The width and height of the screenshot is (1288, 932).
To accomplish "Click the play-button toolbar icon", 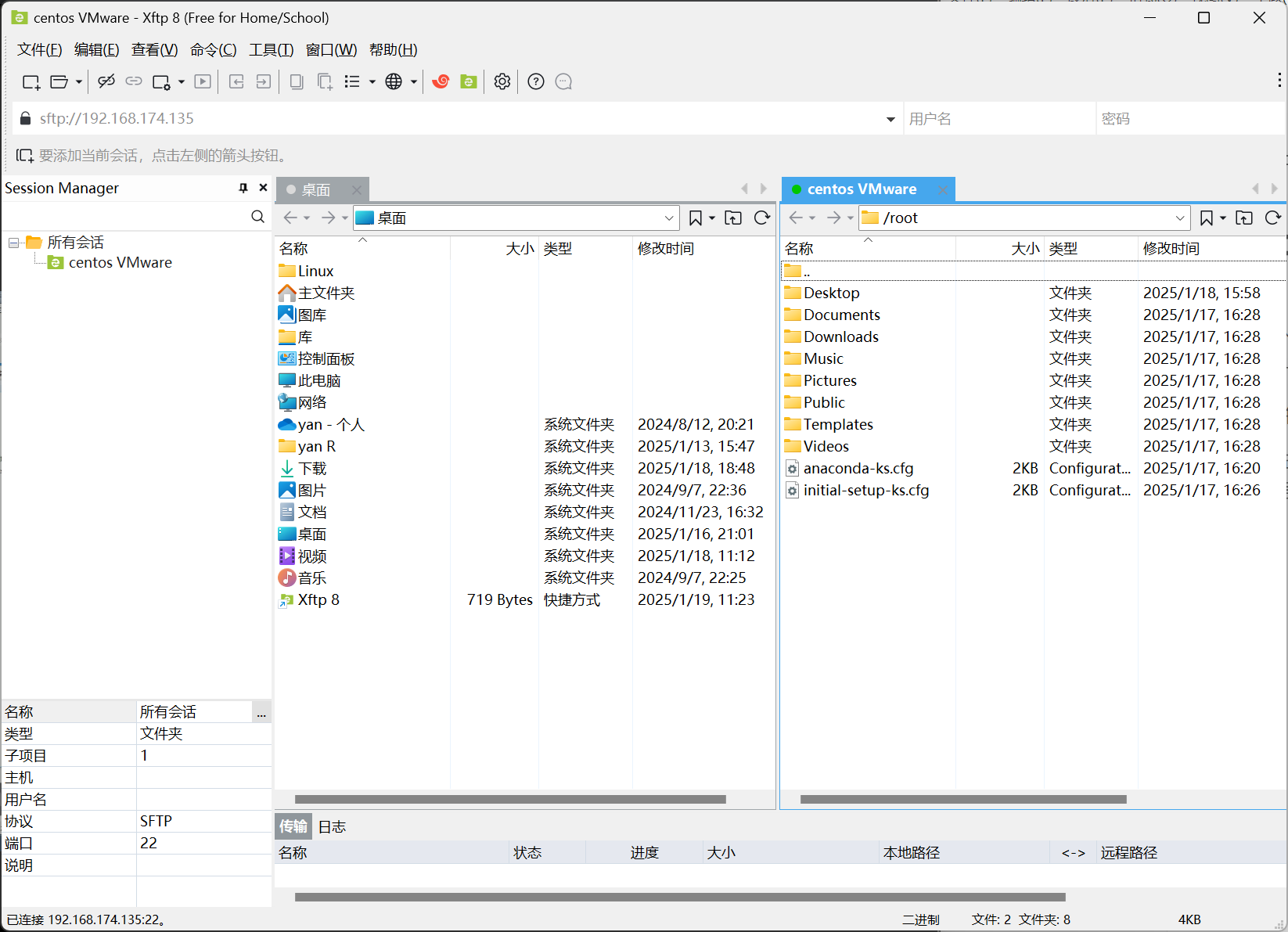I will tap(203, 81).
